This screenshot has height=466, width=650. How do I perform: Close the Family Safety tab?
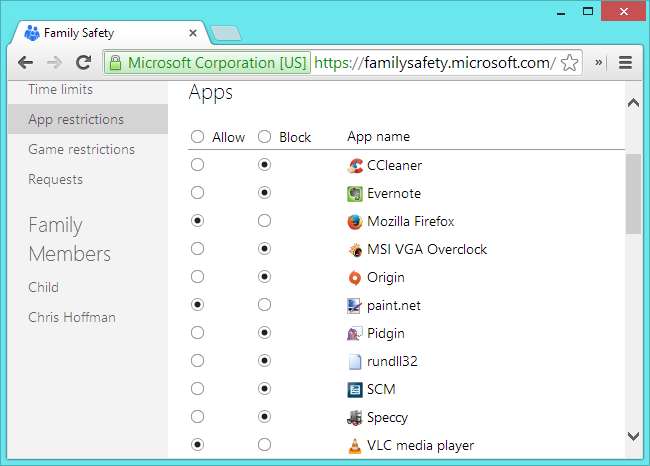click(193, 33)
